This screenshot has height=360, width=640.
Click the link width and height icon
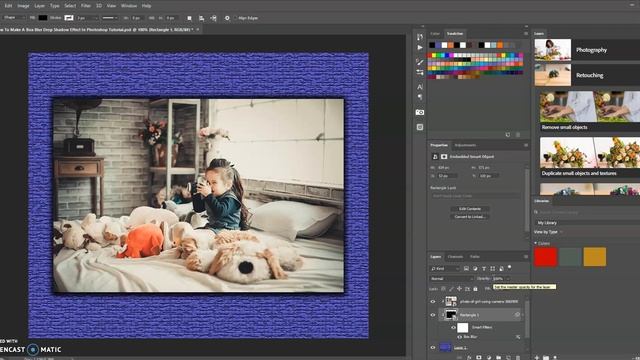point(151,18)
